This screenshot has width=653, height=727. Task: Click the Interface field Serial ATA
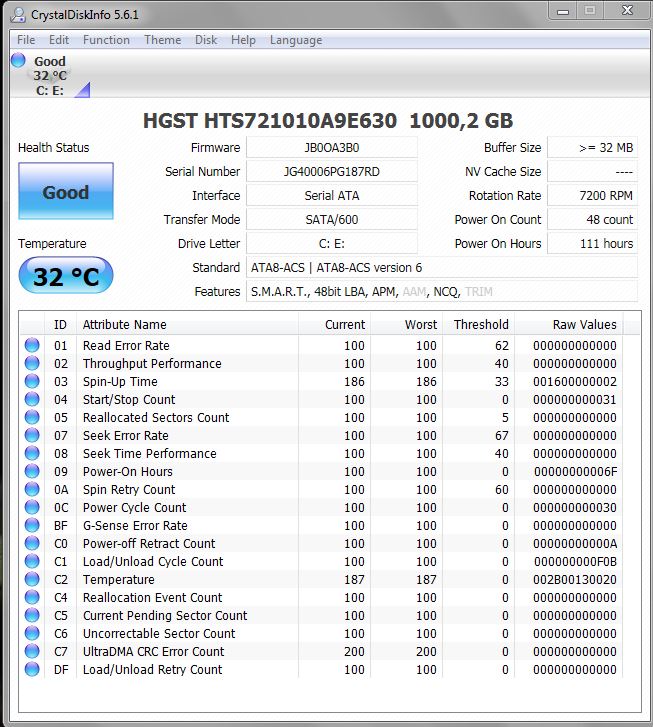point(332,196)
